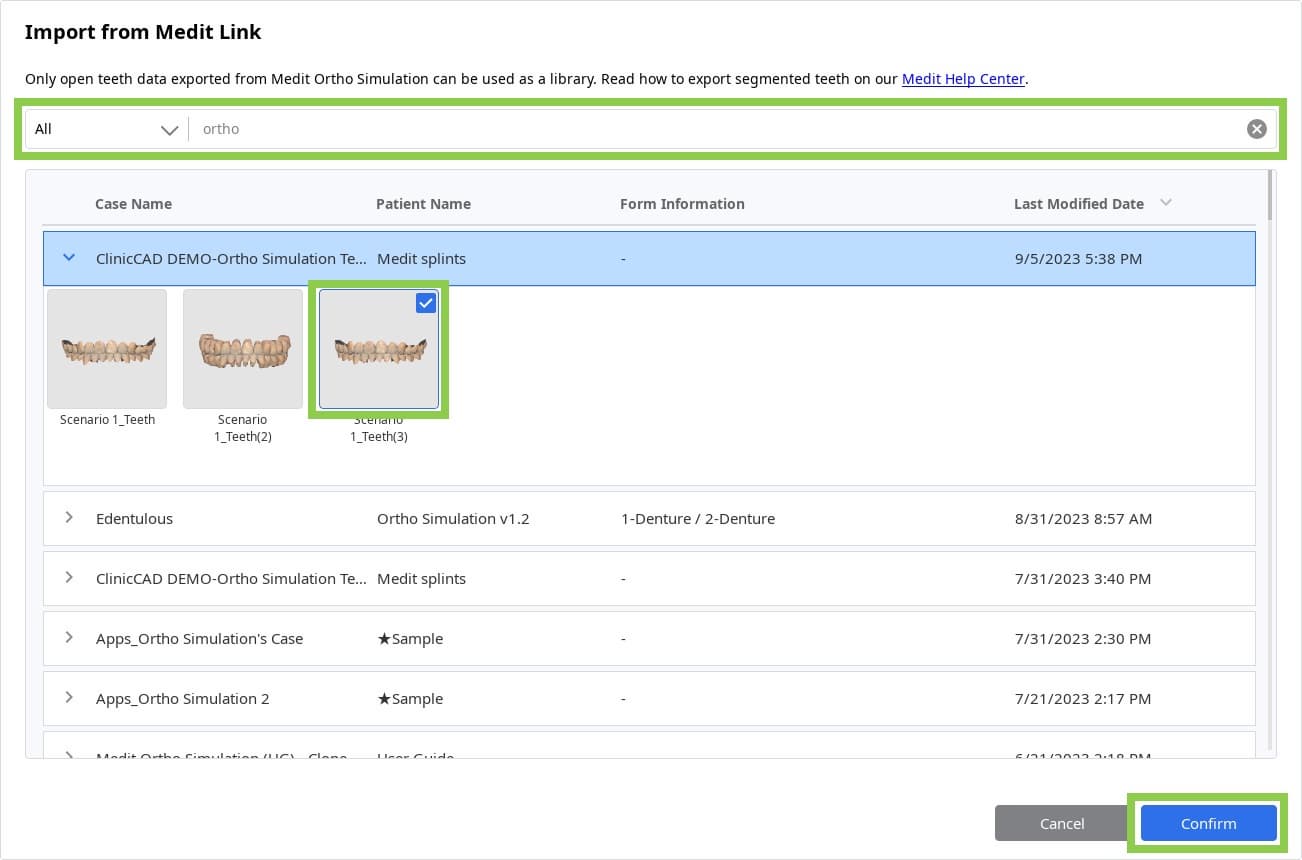Click the Scenario 1_Teeth(3) thumbnail
This screenshot has height=860, width=1302.
[x=379, y=349]
